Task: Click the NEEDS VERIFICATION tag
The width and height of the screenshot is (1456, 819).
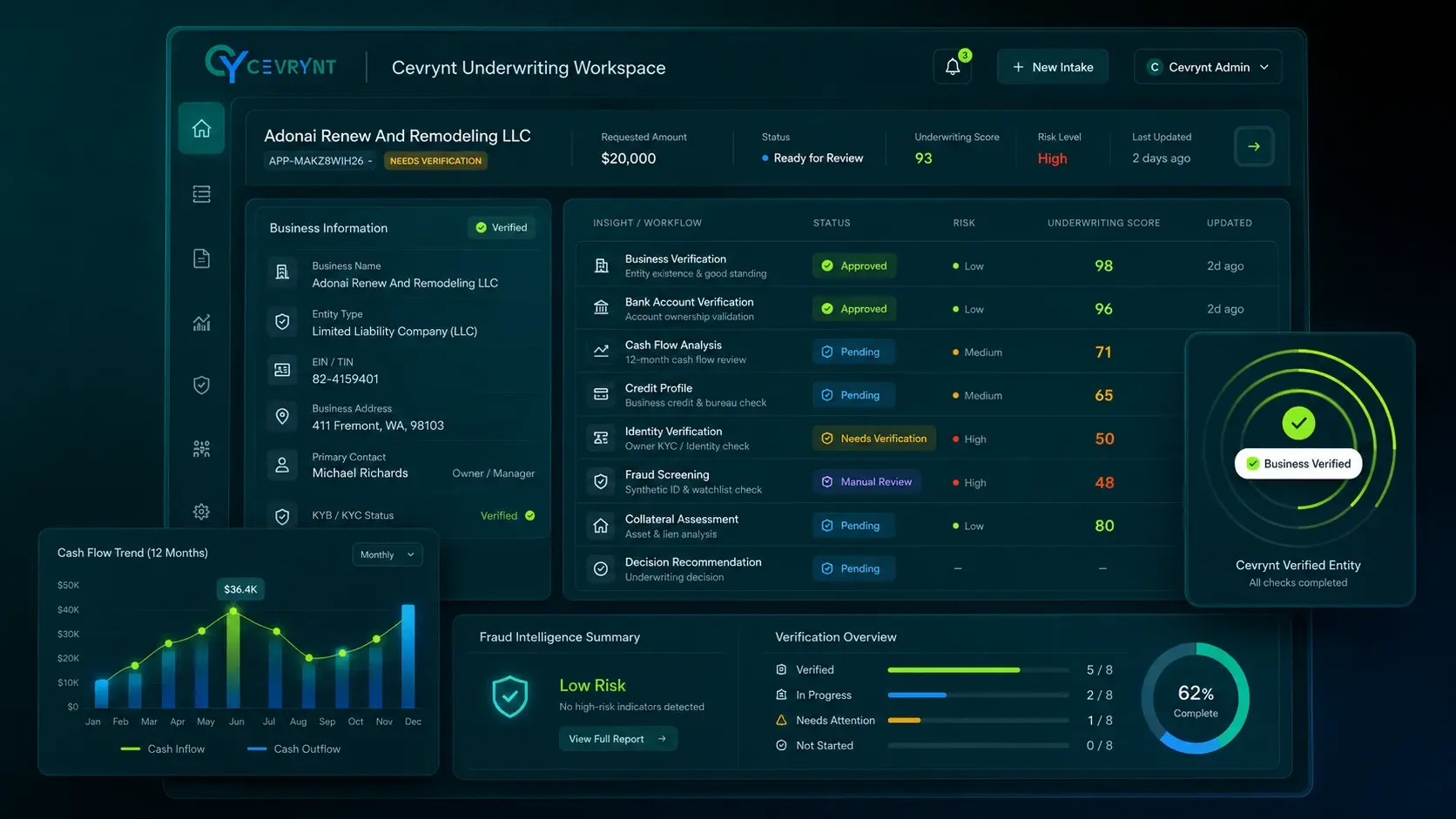Action: point(435,161)
